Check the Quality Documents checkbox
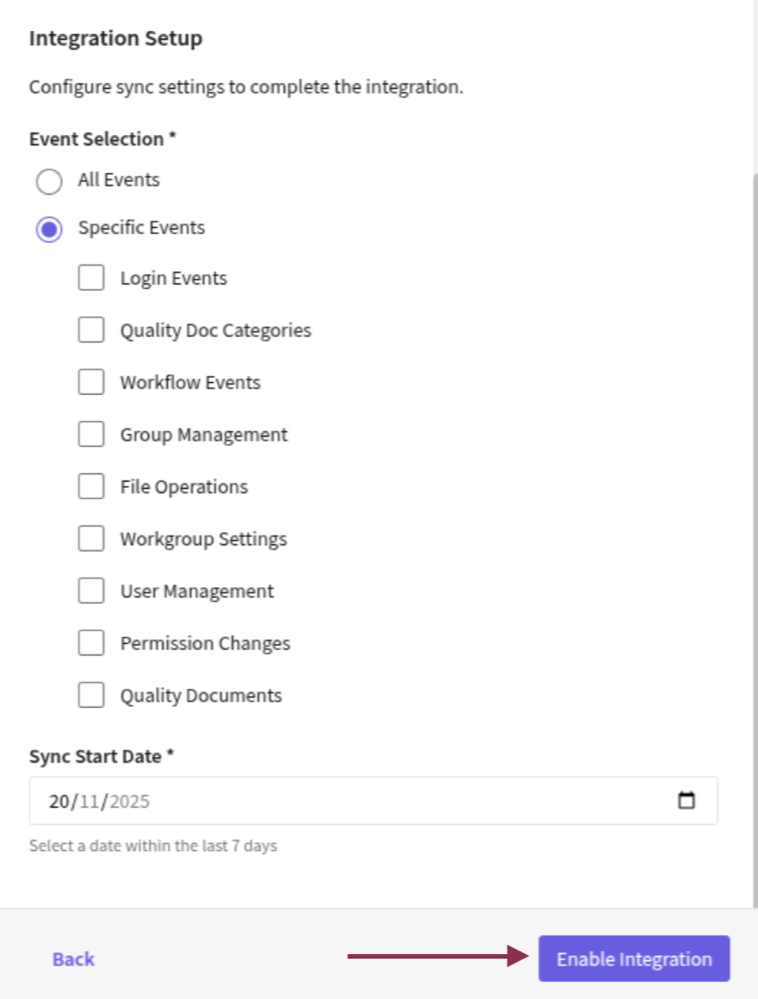This screenshot has width=758, height=999. pos(91,694)
